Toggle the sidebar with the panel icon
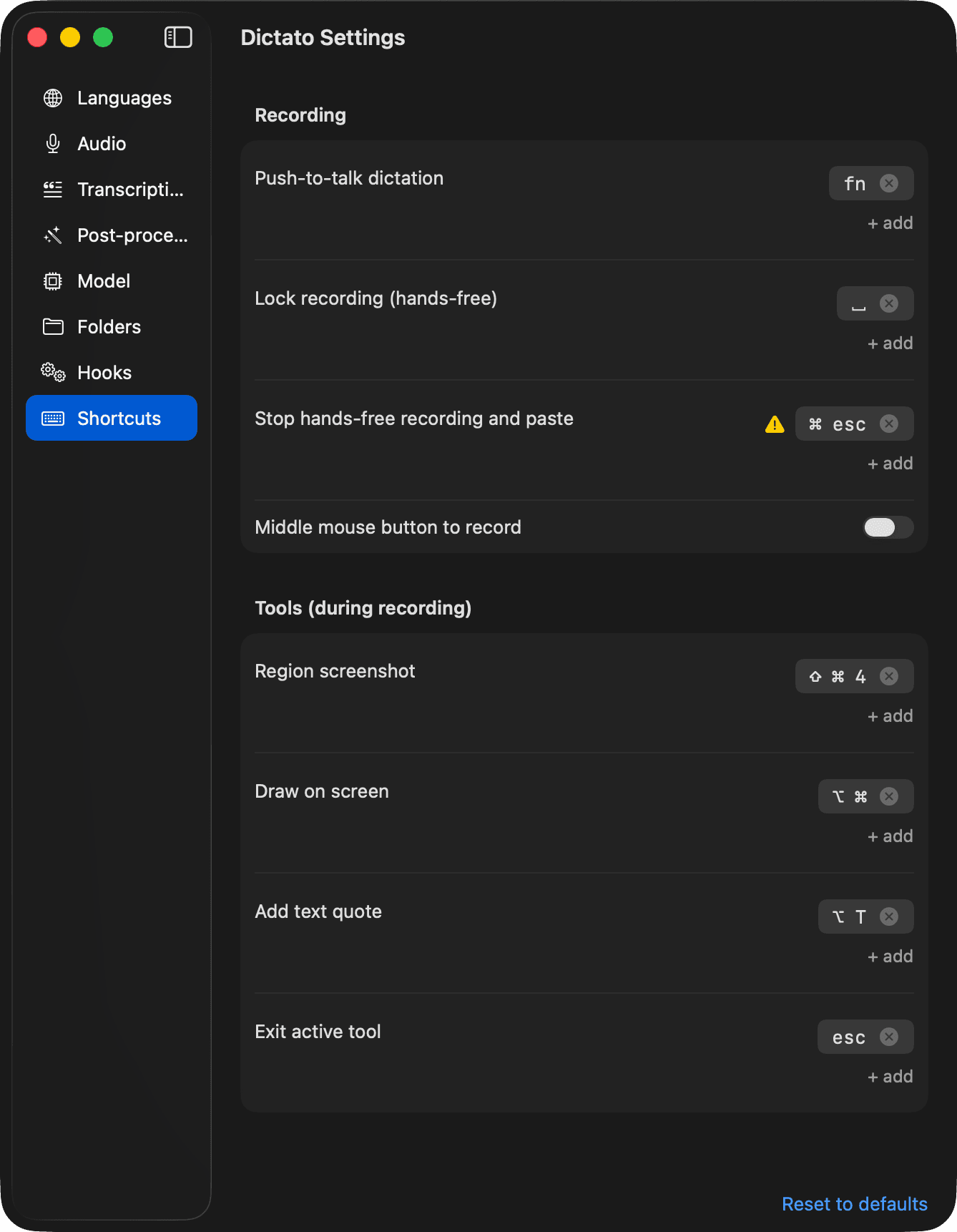 (178, 37)
